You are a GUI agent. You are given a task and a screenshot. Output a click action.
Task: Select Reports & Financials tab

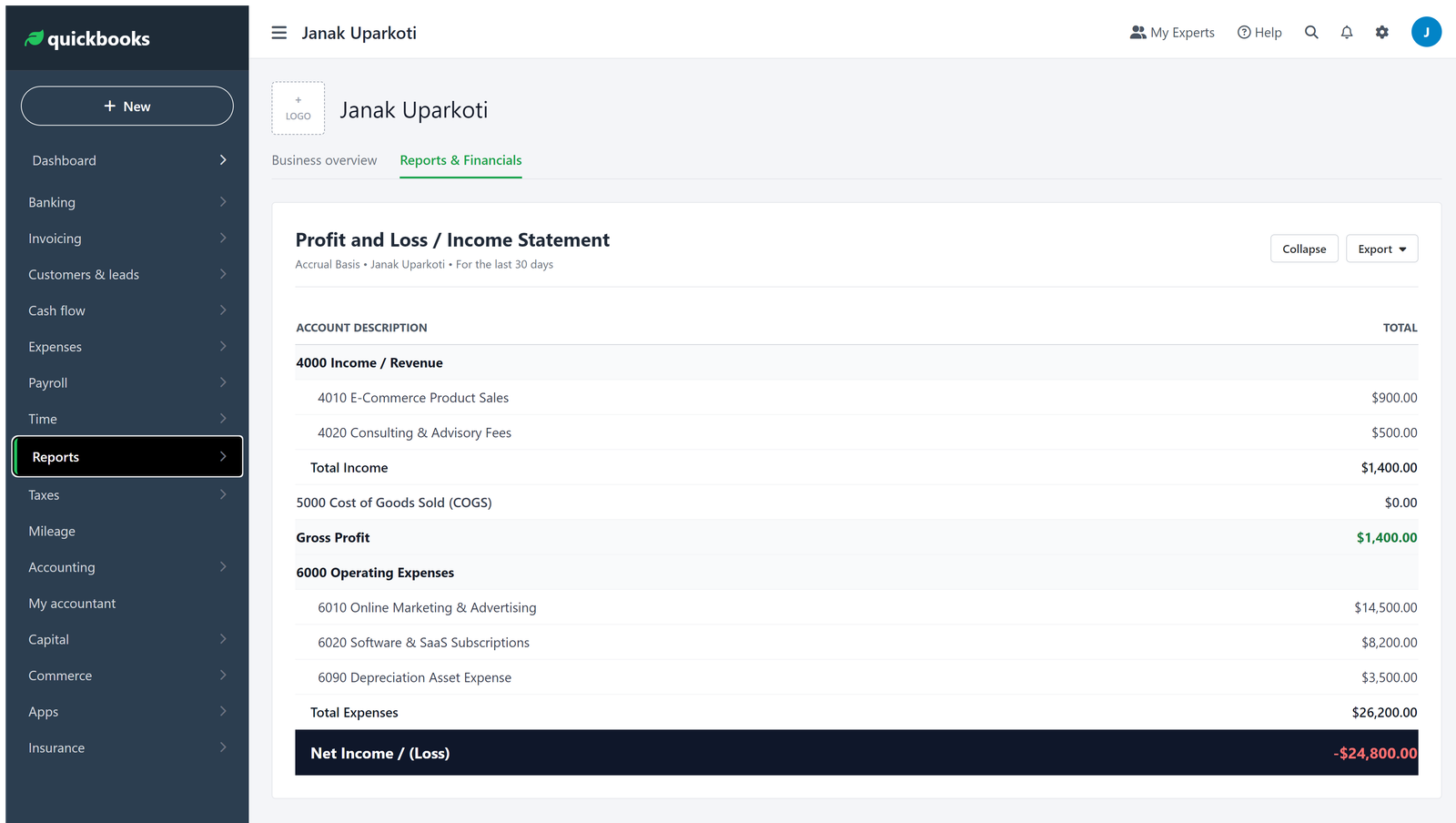point(460,160)
